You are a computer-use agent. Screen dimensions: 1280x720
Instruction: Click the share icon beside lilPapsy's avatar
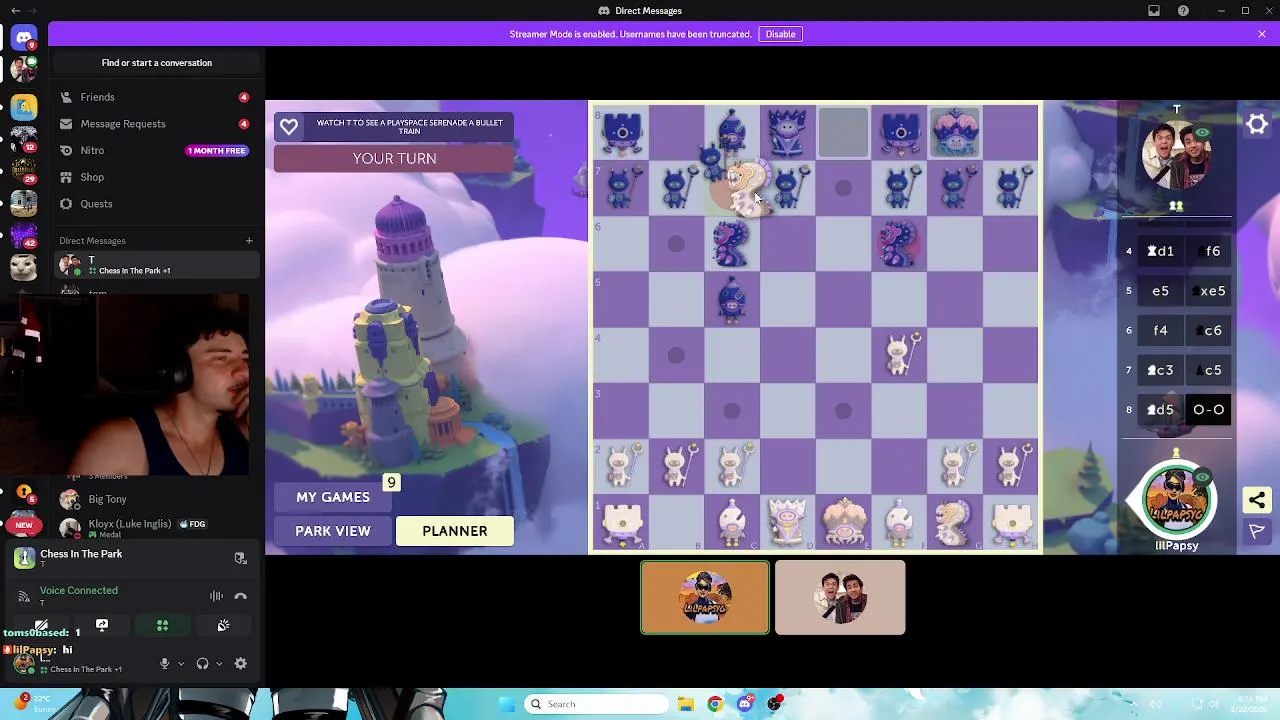point(1257,500)
